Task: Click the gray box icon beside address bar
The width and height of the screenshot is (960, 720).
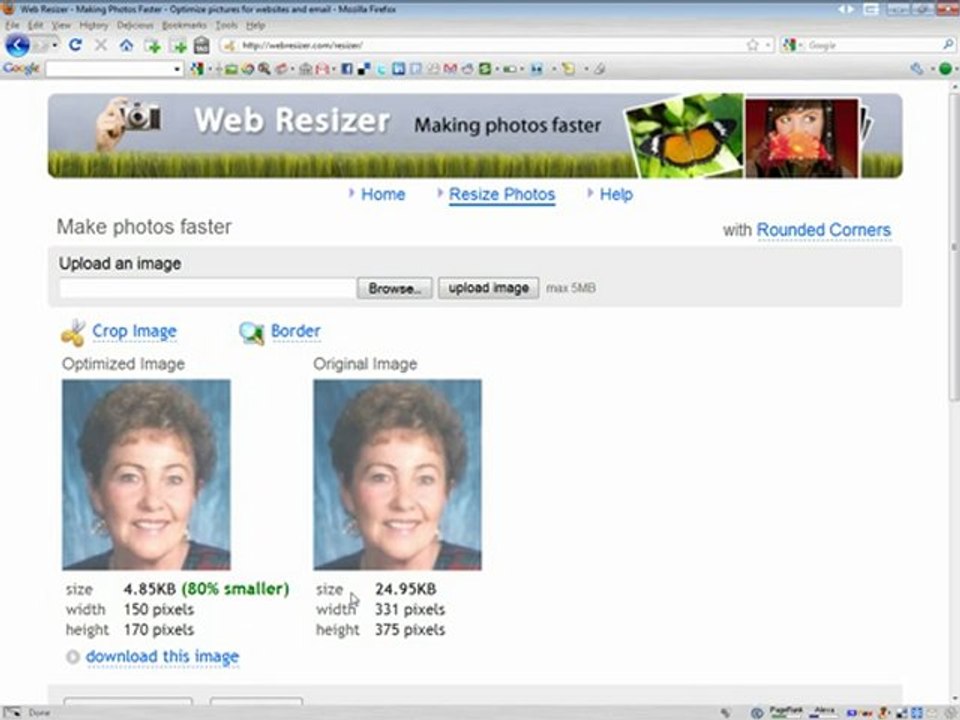Action: pyautogui.click(x=201, y=45)
